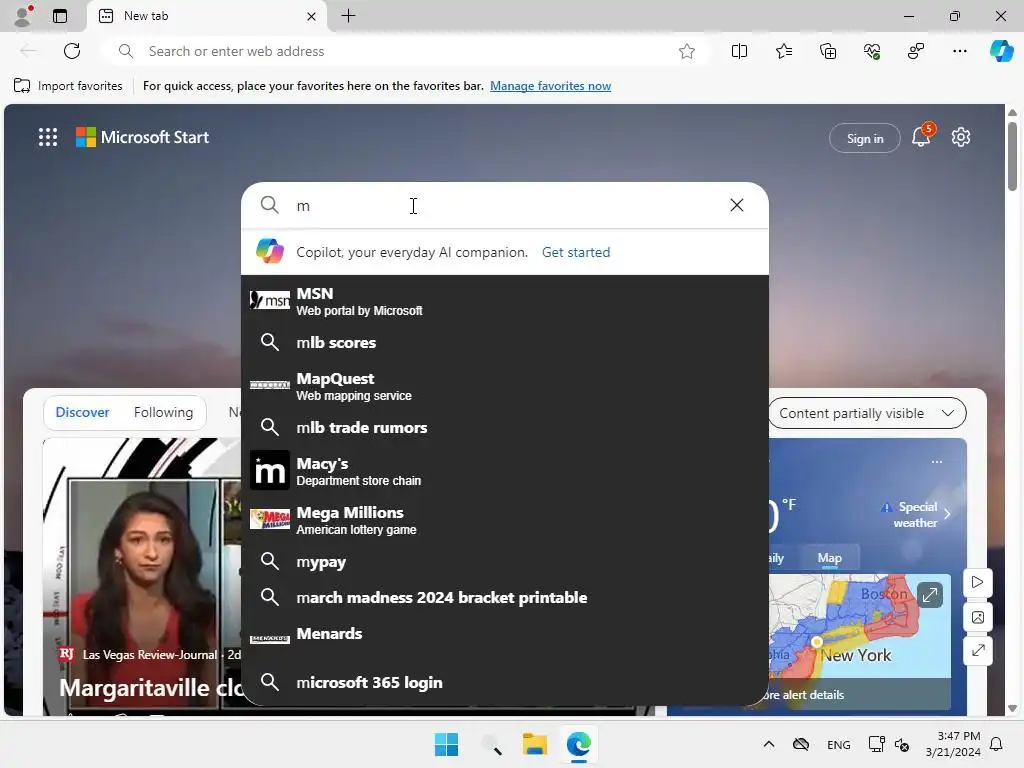Image resolution: width=1024 pixels, height=768 pixels.
Task: Open the Copilot sidebar
Action: pos(1001,51)
